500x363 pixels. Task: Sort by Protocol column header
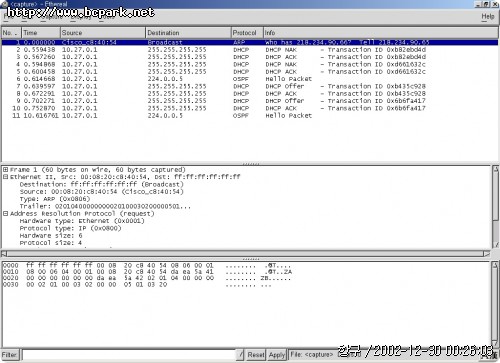[x=247, y=33]
